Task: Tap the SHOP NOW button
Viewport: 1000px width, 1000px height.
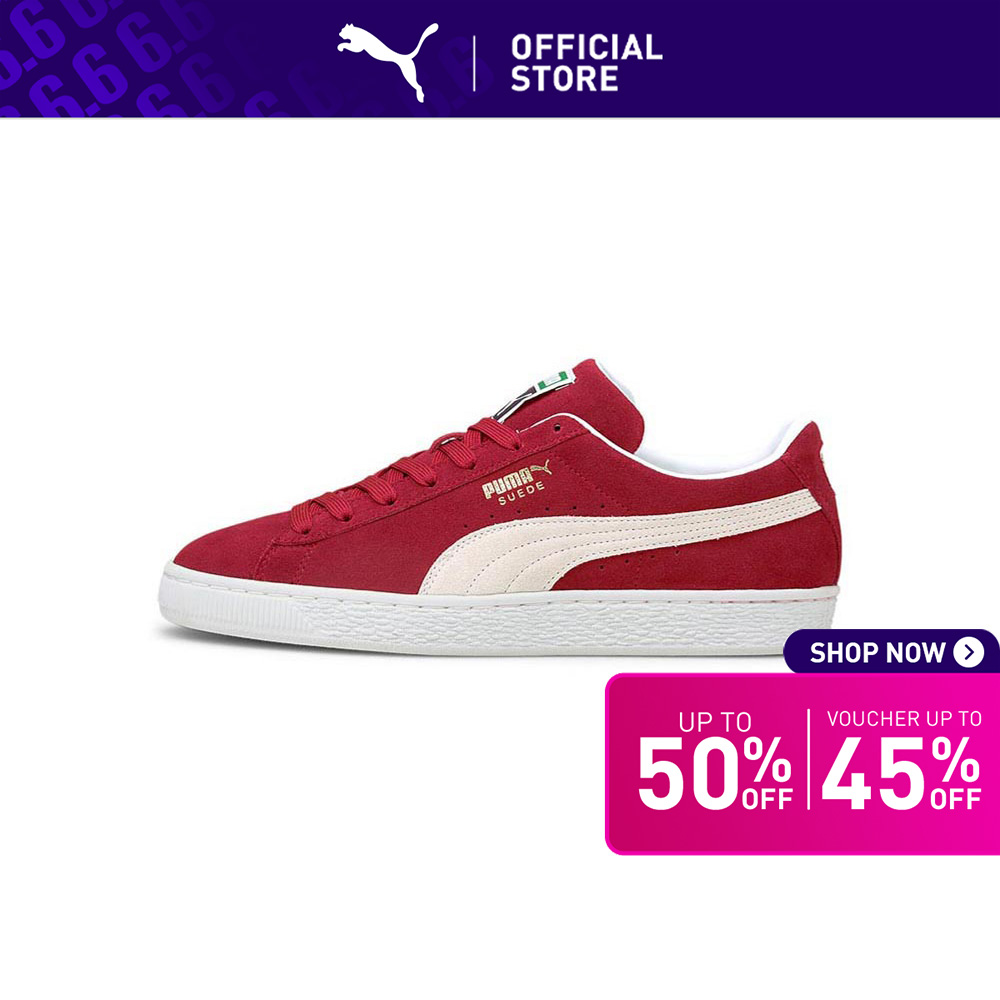Action: pos(892,652)
